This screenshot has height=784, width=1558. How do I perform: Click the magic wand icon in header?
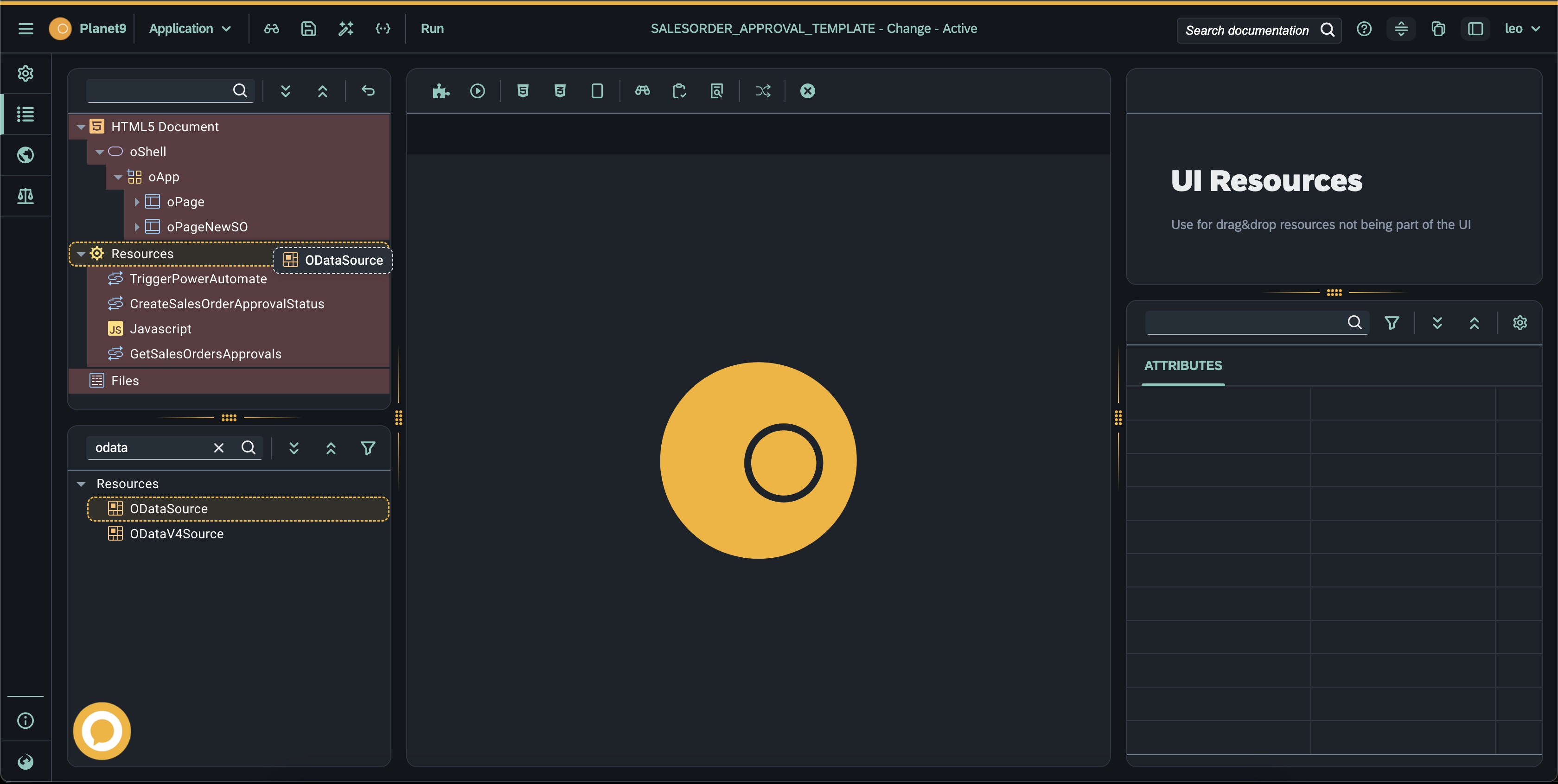(x=345, y=28)
